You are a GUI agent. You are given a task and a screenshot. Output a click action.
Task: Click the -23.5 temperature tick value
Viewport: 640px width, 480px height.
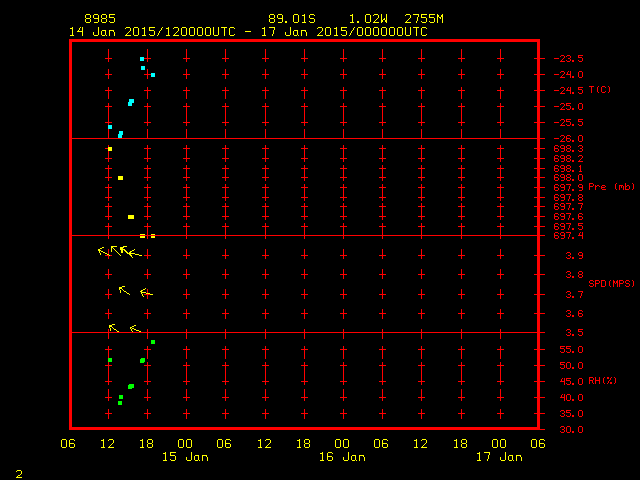[569, 59]
